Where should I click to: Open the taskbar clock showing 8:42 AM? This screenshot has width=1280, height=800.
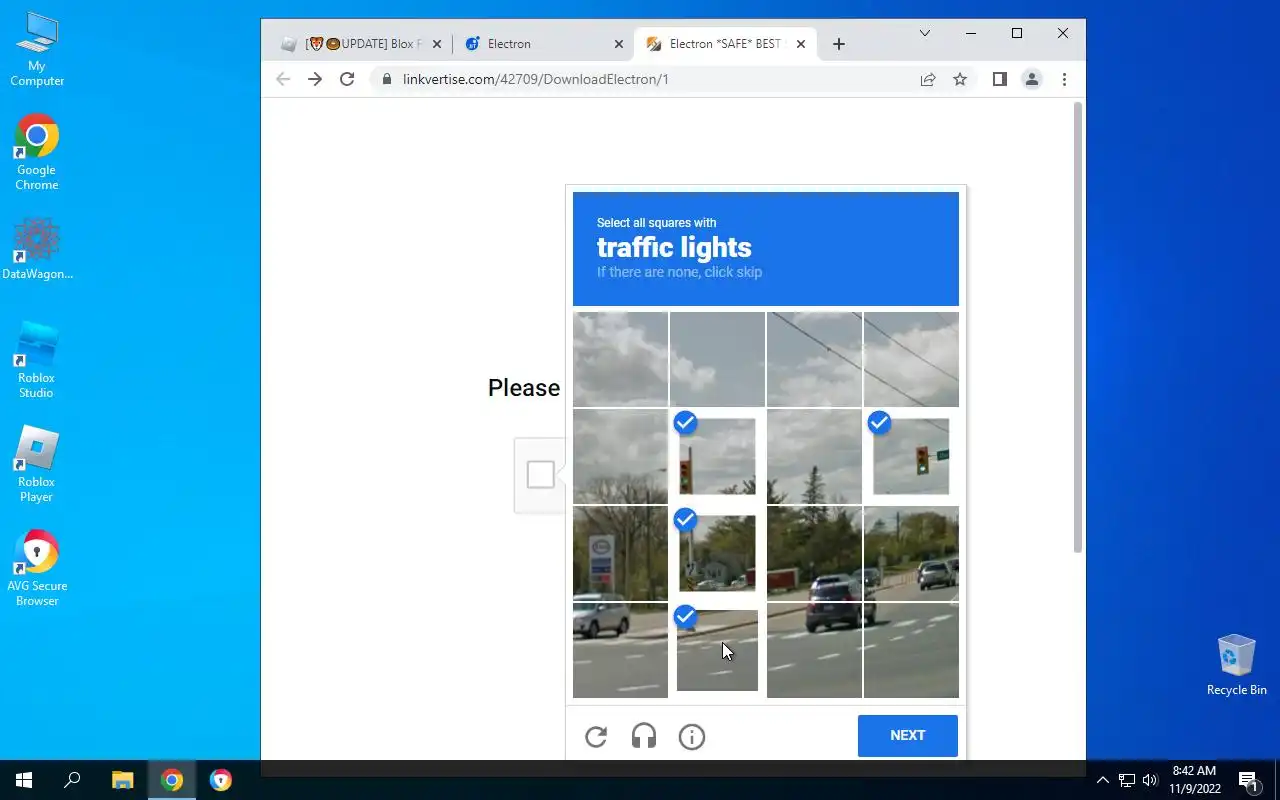(x=1194, y=780)
